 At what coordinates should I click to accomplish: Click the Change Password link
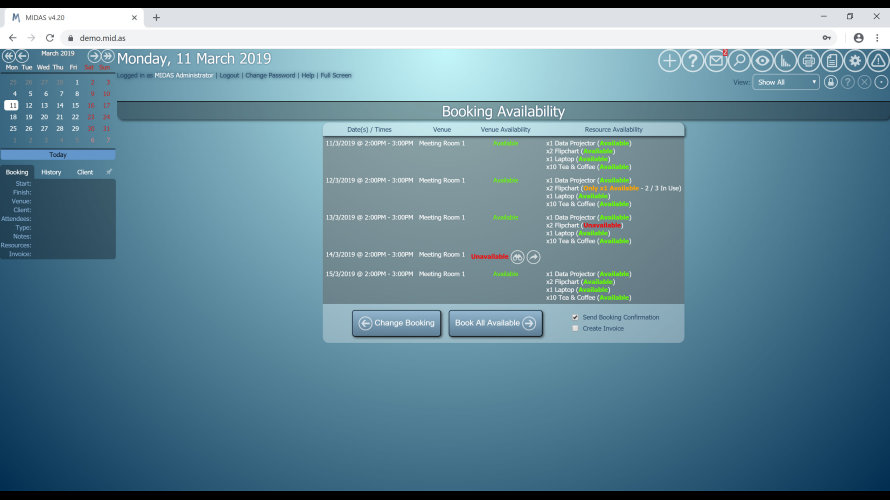[270, 75]
